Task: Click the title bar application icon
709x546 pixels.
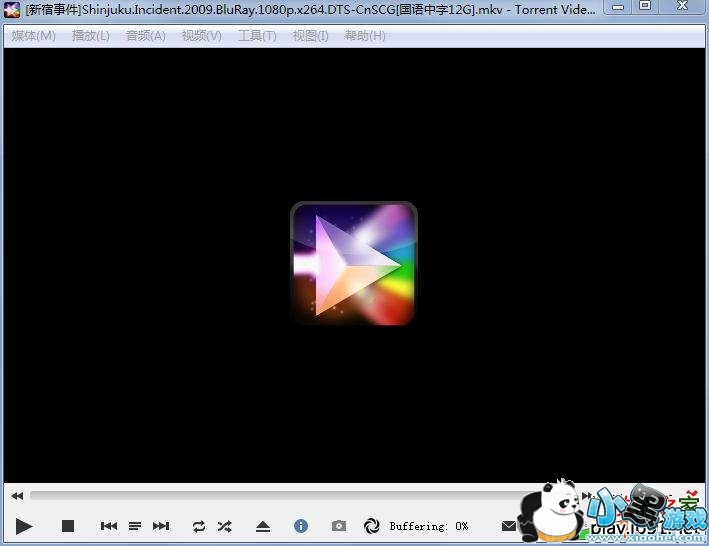Action: [x=11, y=9]
